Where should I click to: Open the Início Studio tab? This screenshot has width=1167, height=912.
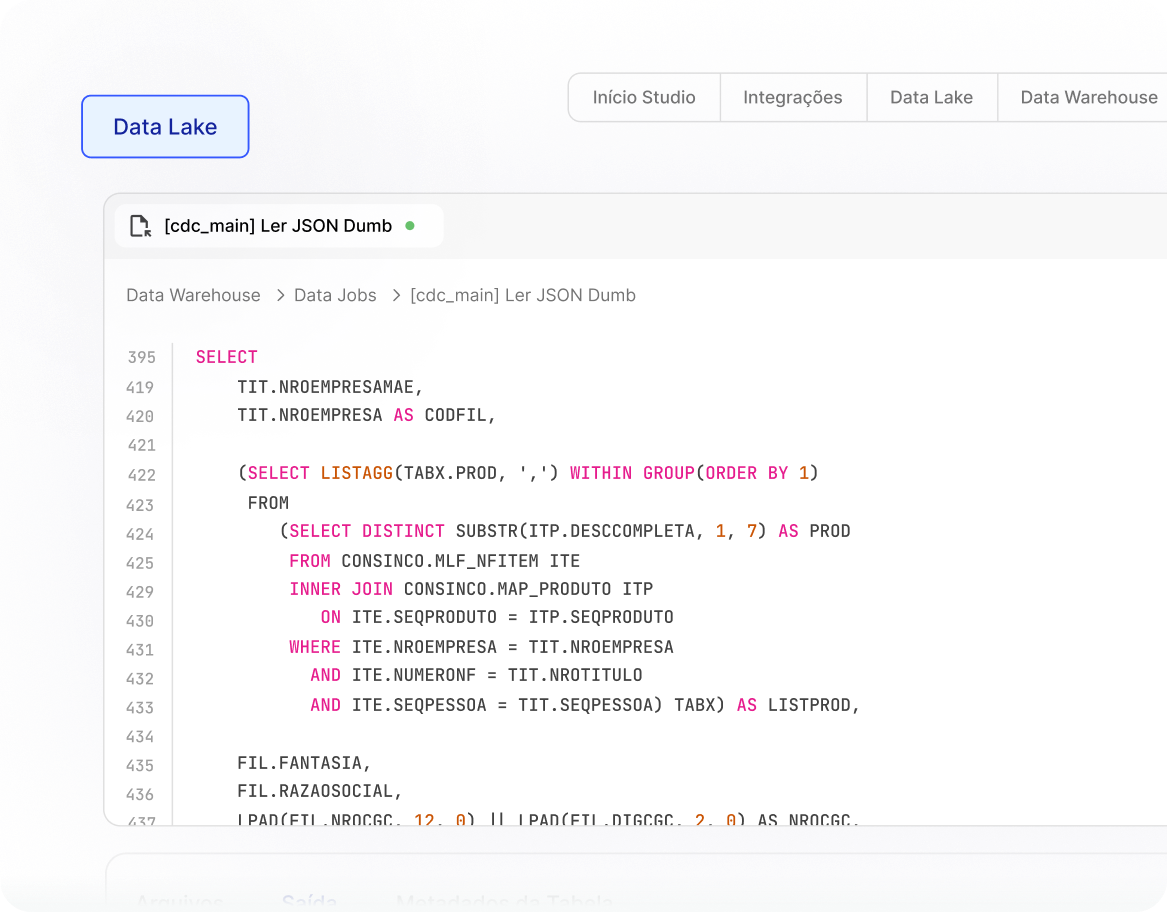(x=644, y=97)
